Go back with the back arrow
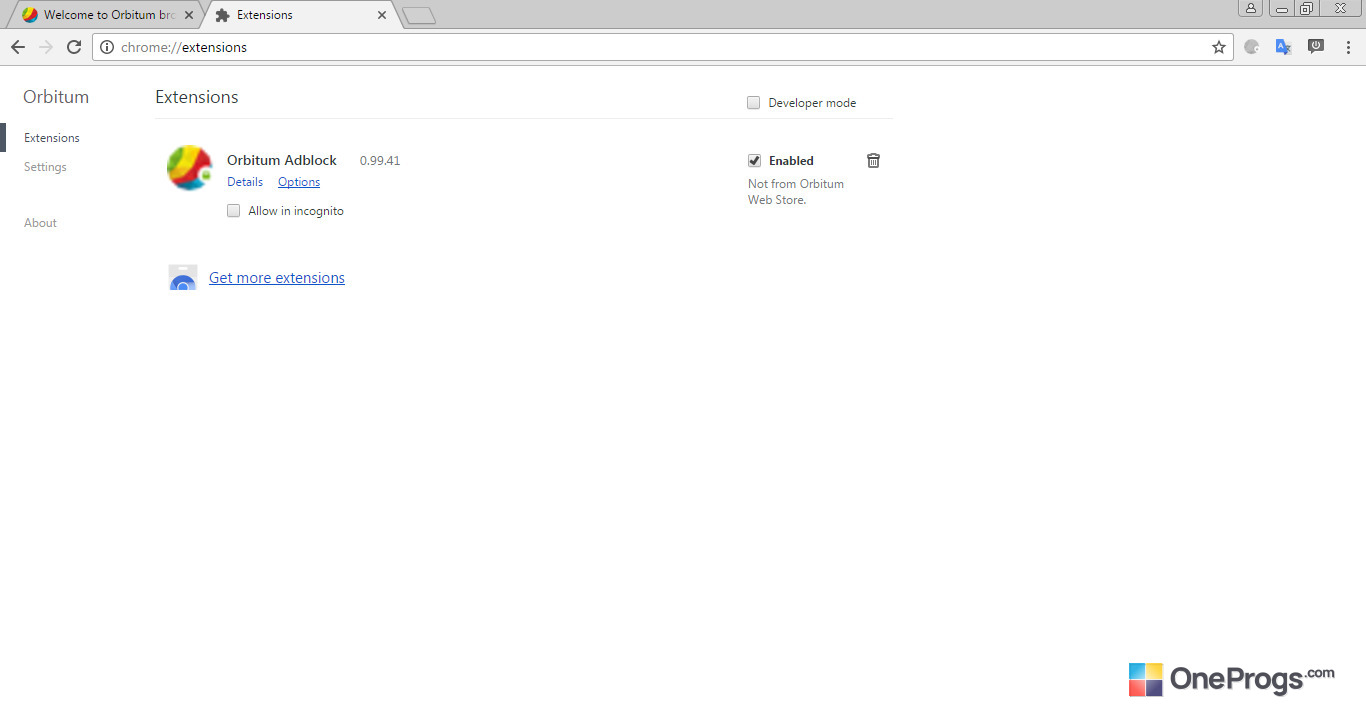Screen dimensions: 1366x728 point(18,47)
